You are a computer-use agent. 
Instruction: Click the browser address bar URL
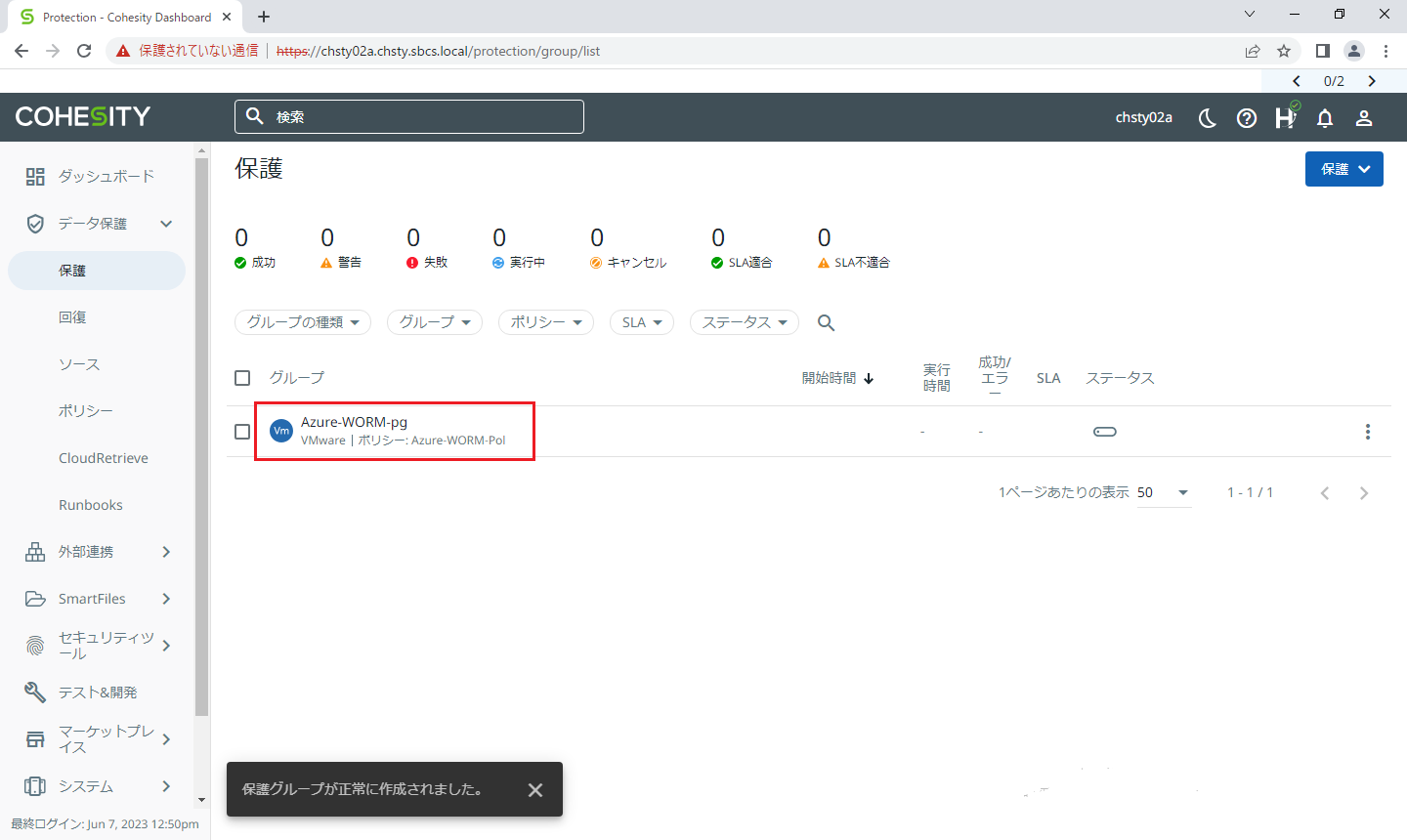click(438, 51)
